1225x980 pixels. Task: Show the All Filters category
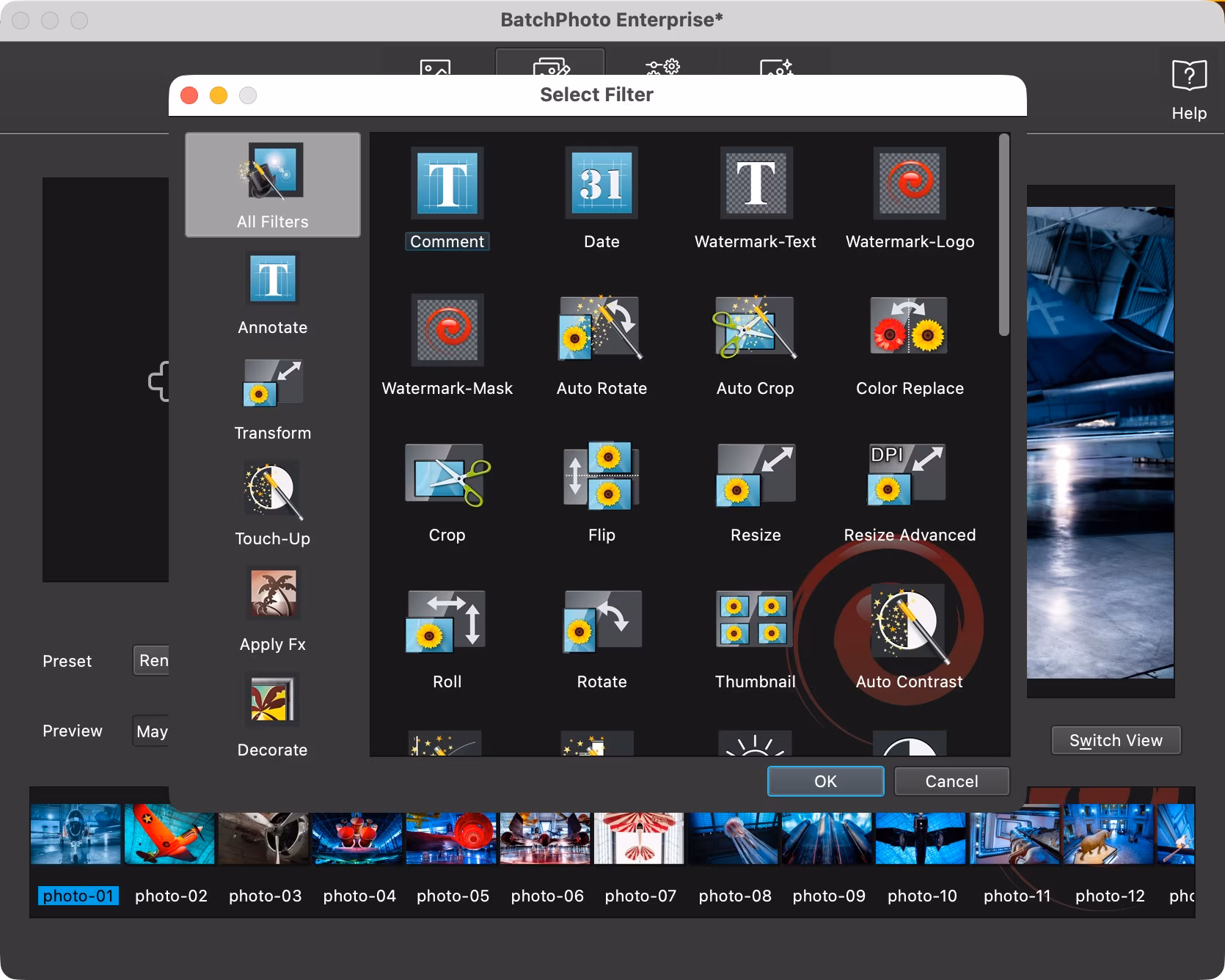coord(273,185)
